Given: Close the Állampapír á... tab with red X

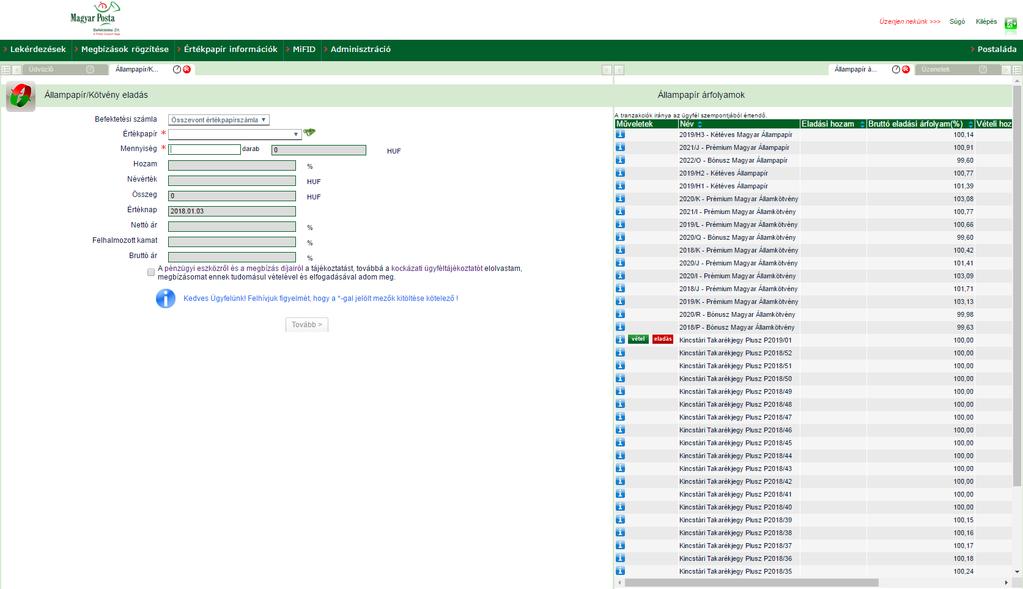Looking at the screenshot, I should pyautogui.click(x=906, y=69).
